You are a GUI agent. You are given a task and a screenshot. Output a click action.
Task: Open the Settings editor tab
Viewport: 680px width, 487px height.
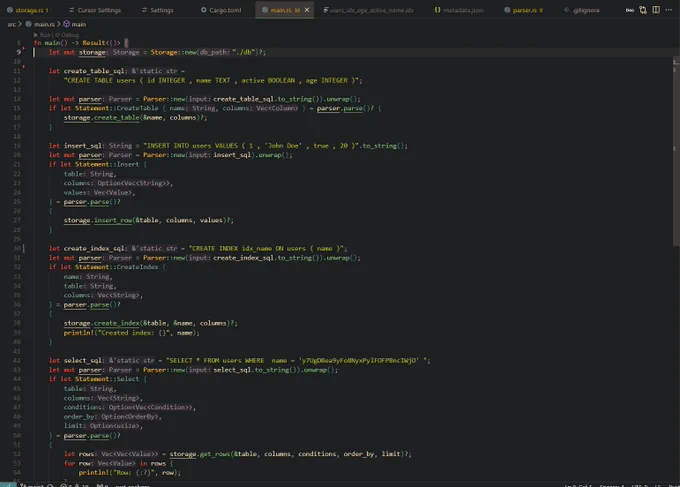pos(157,10)
